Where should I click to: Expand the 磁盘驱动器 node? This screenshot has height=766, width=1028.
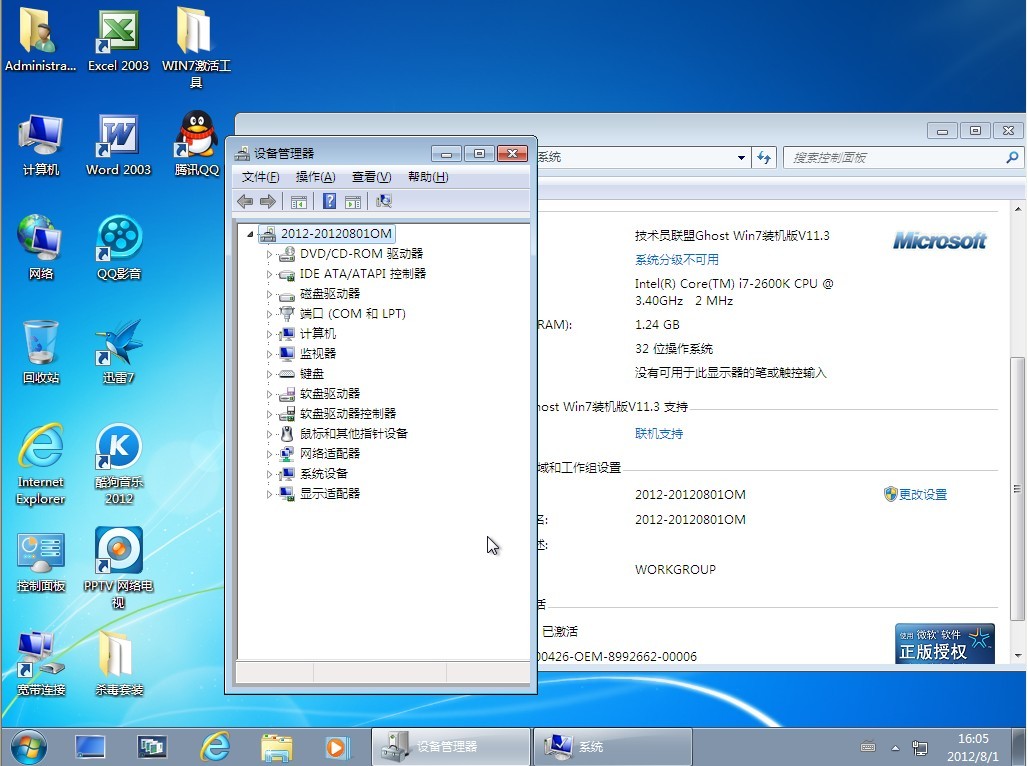tap(269, 294)
